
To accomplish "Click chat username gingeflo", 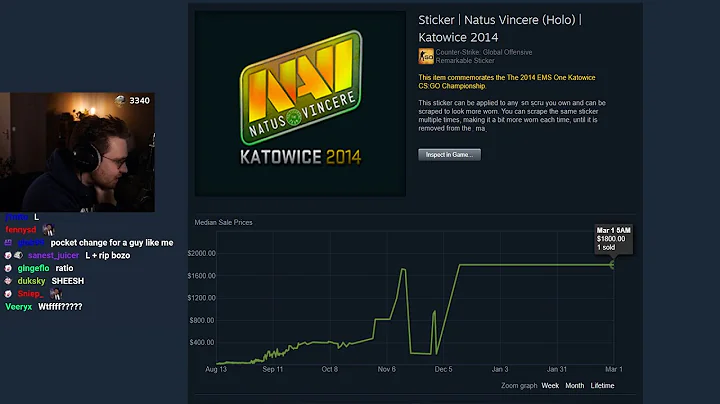I will [x=33, y=268].
